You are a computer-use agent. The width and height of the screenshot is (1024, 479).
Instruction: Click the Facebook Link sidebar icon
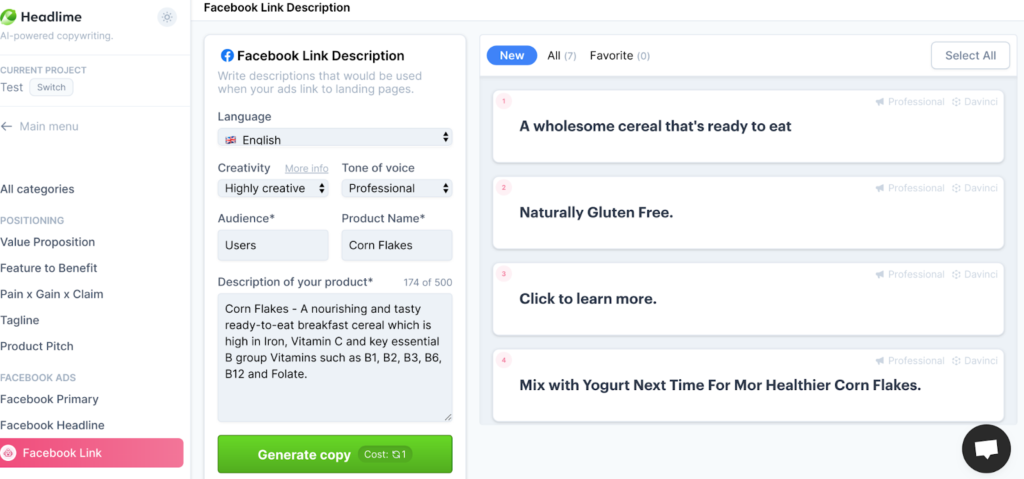(9, 453)
